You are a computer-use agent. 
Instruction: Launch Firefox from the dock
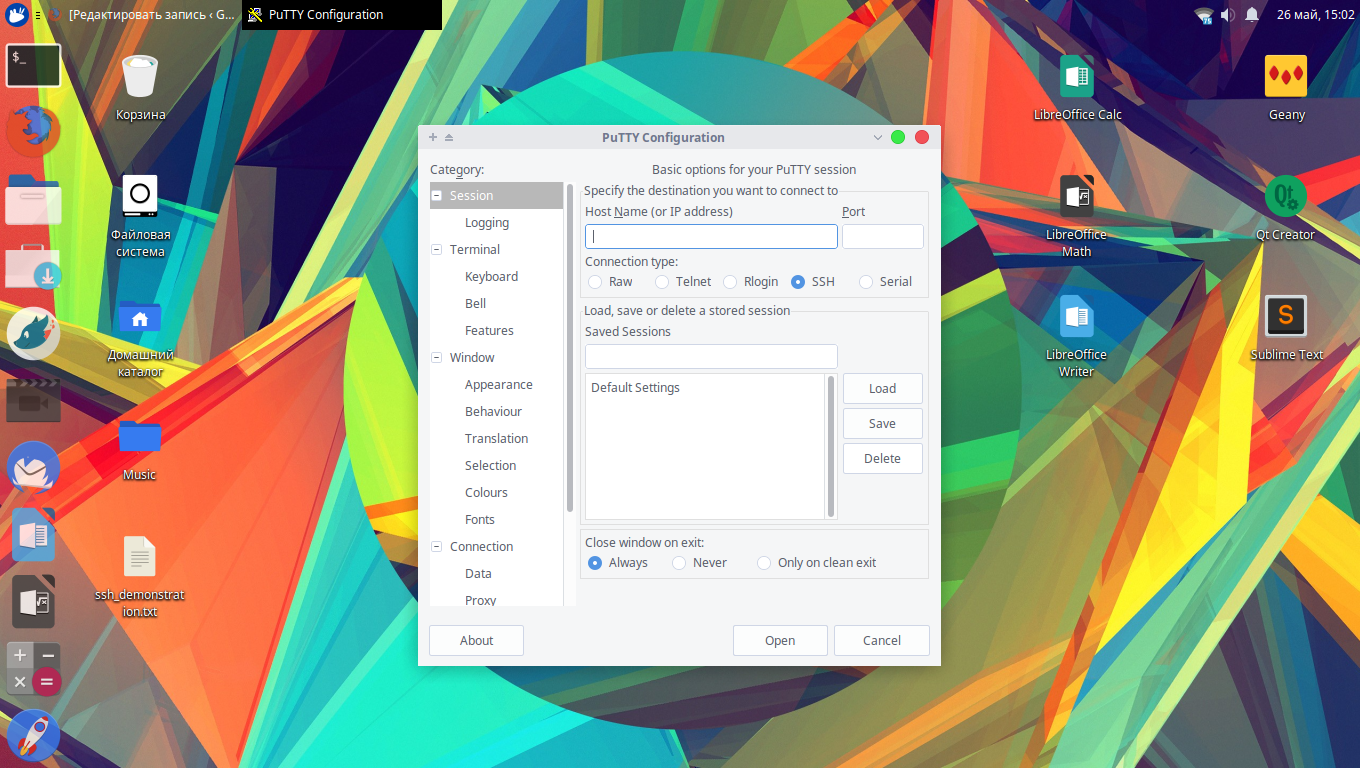coord(34,130)
